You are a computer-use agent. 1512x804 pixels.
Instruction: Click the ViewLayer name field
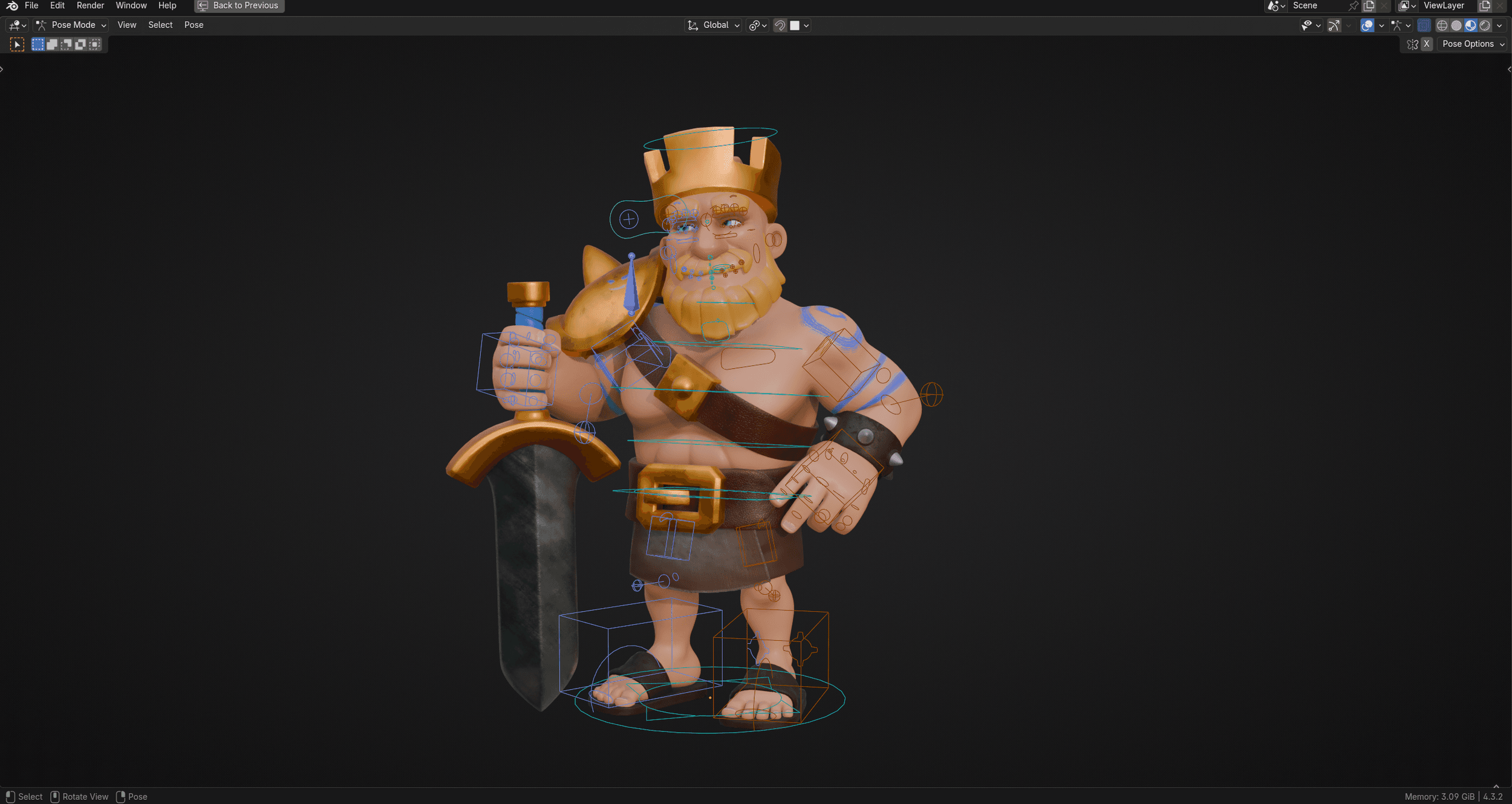coord(1449,6)
